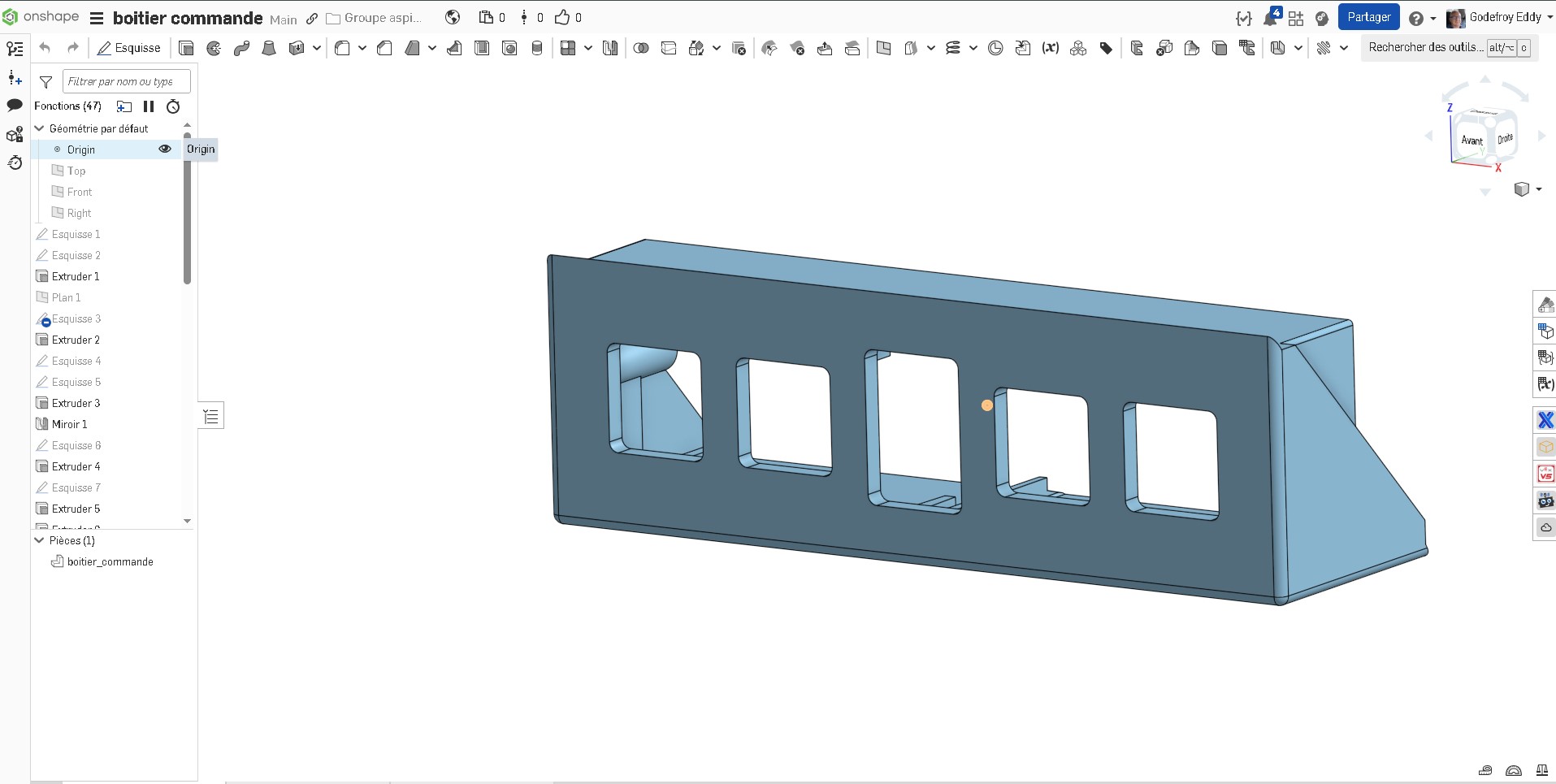The height and width of the screenshot is (784, 1556).
Task: Collapse the Pièces (1) section
Action: [39, 540]
